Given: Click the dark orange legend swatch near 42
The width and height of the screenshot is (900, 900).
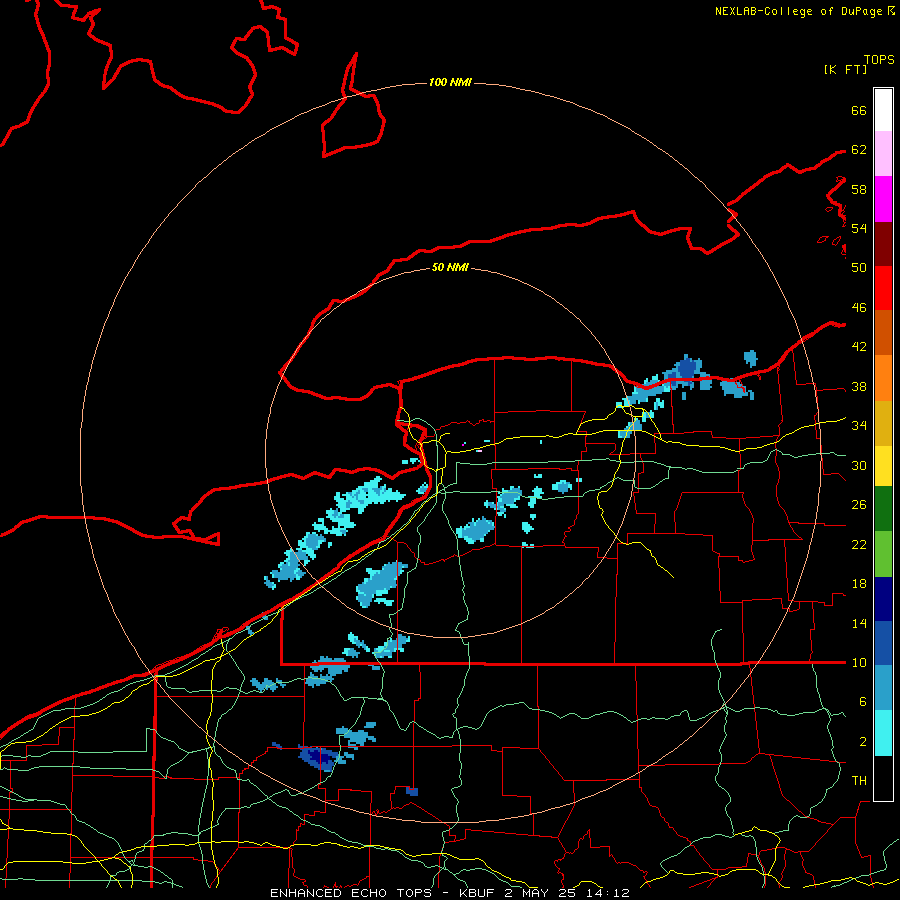Looking at the screenshot, I should (883, 332).
